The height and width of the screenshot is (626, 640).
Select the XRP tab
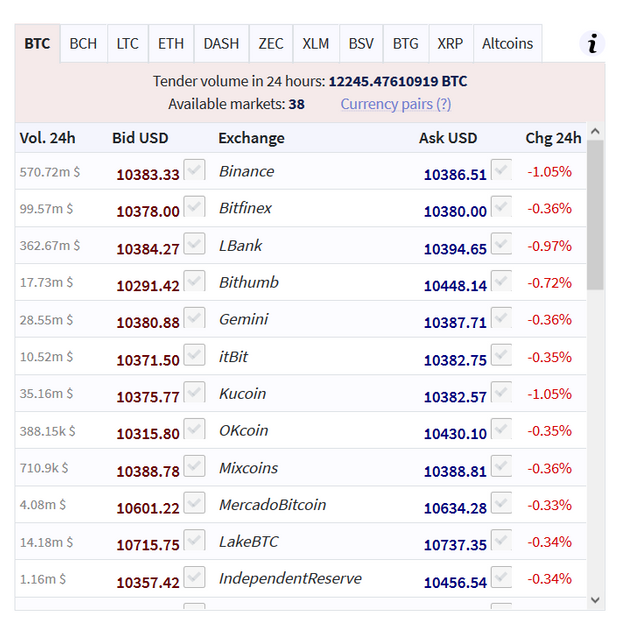[450, 44]
